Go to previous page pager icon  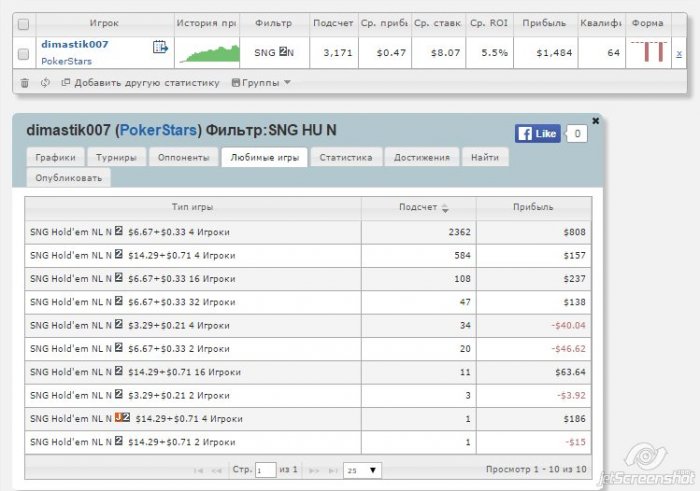217,470
